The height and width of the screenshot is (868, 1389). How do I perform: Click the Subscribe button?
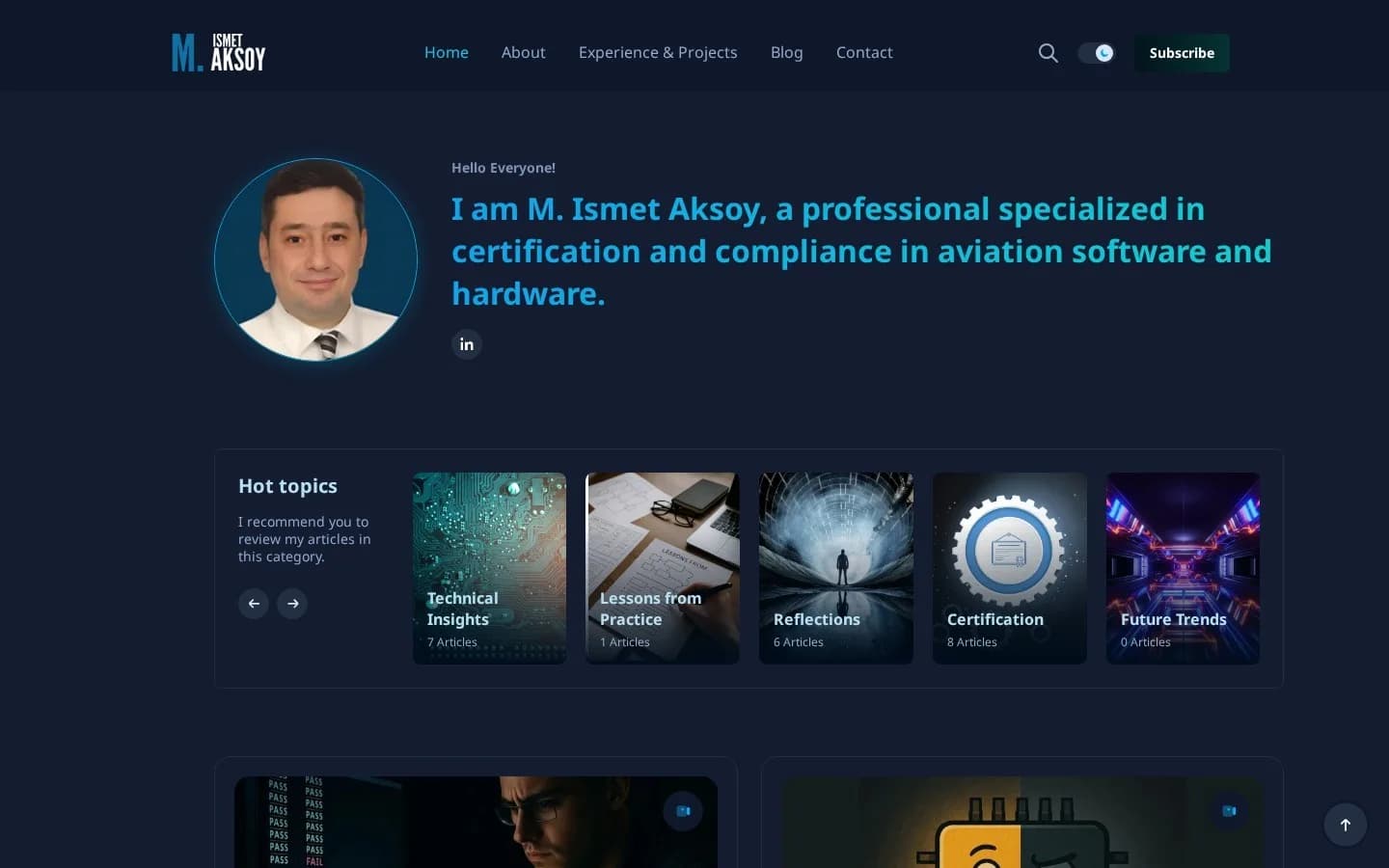[1182, 53]
